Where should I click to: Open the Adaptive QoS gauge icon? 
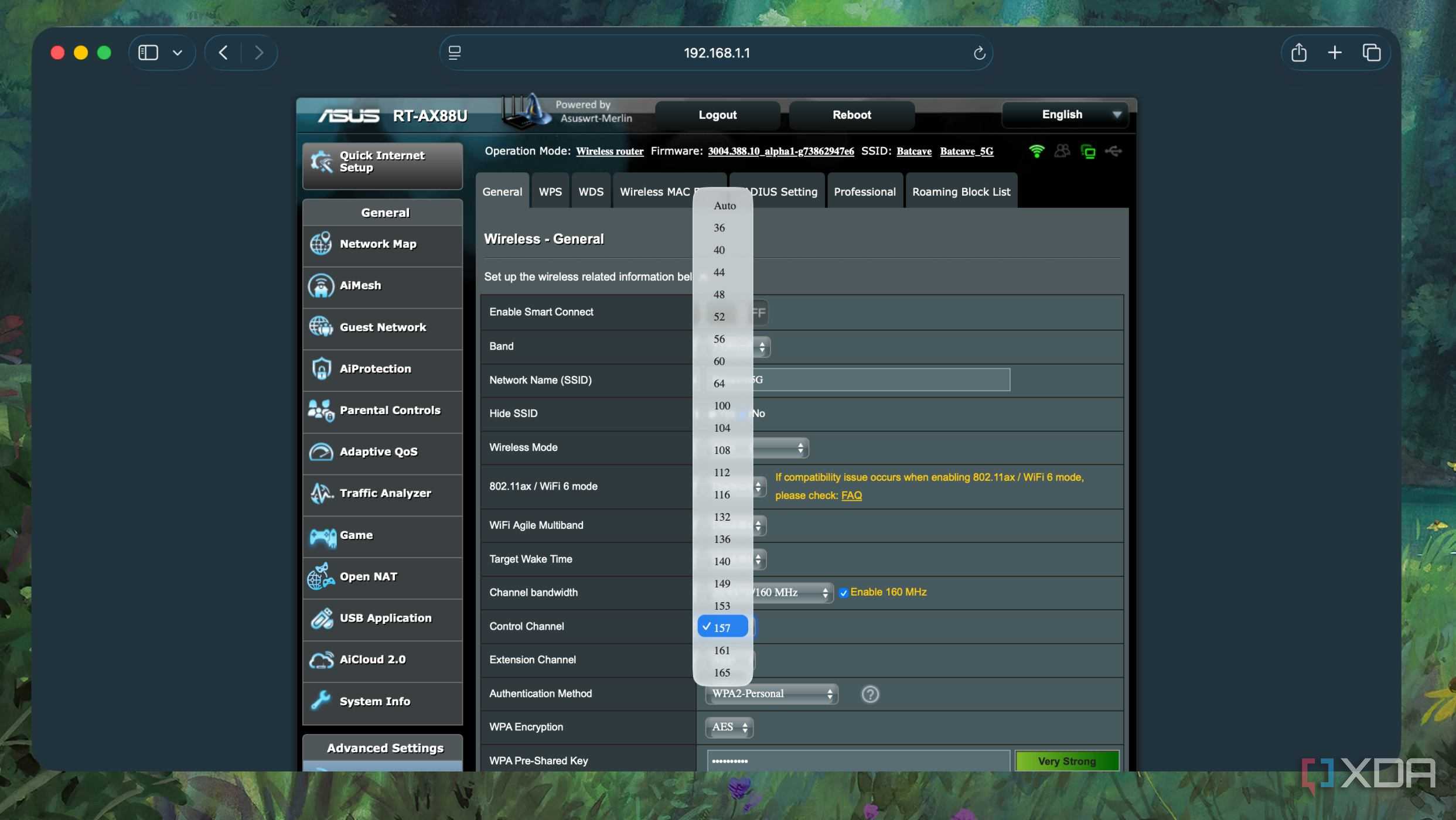pyautogui.click(x=320, y=452)
